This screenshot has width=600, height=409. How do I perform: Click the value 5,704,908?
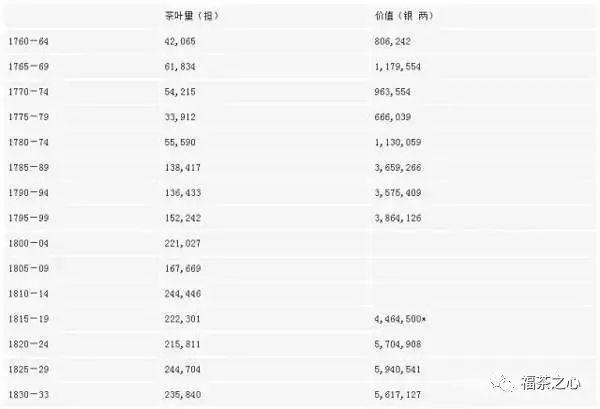[398, 344]
